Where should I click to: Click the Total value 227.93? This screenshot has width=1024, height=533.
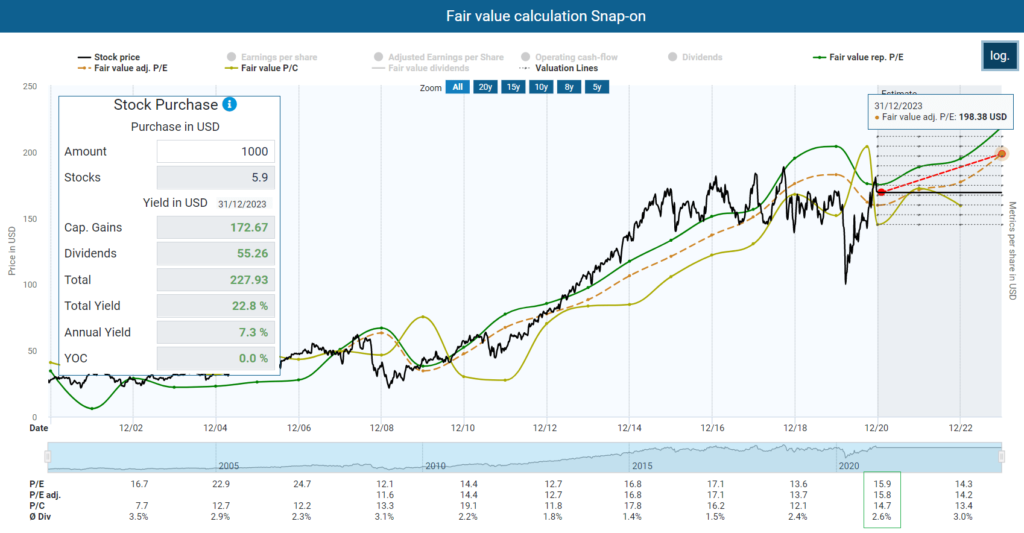tap(216, 280)
